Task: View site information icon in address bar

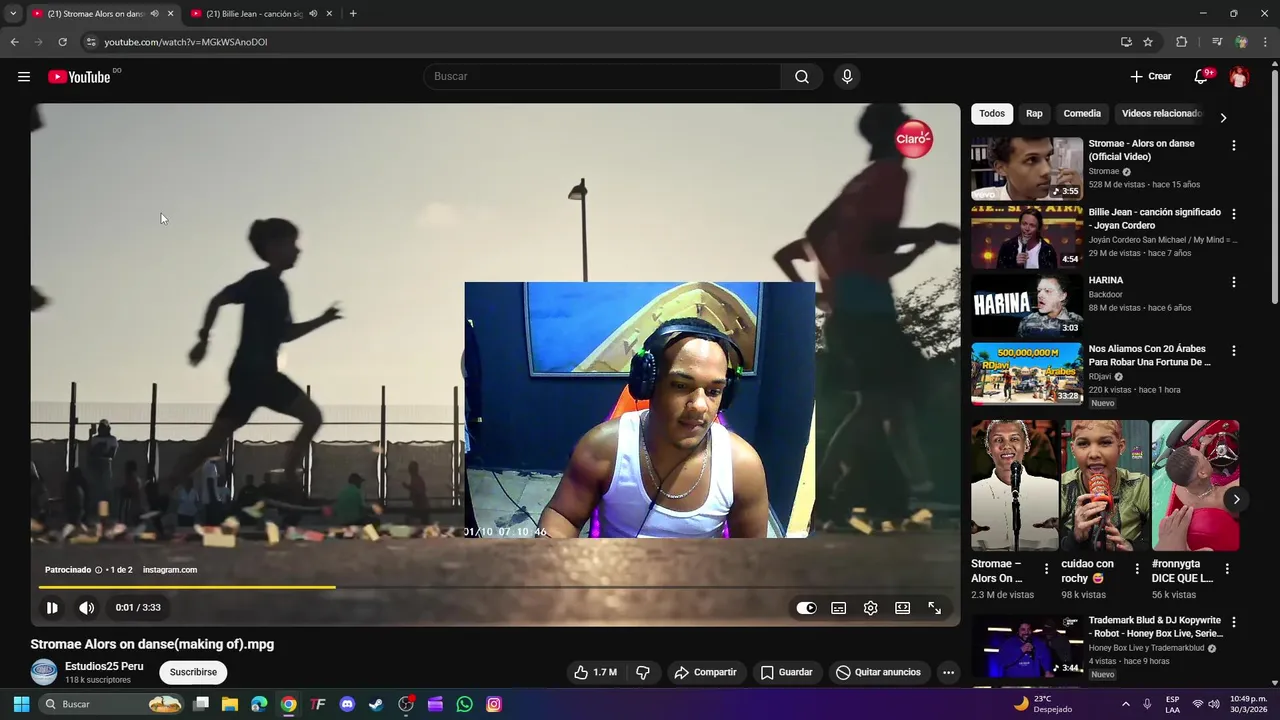Action: (x=91, y=42)
